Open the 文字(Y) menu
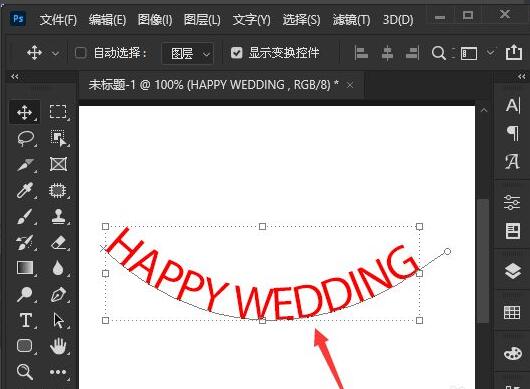Screen dimensions: 530x389 tap(251, 20)
